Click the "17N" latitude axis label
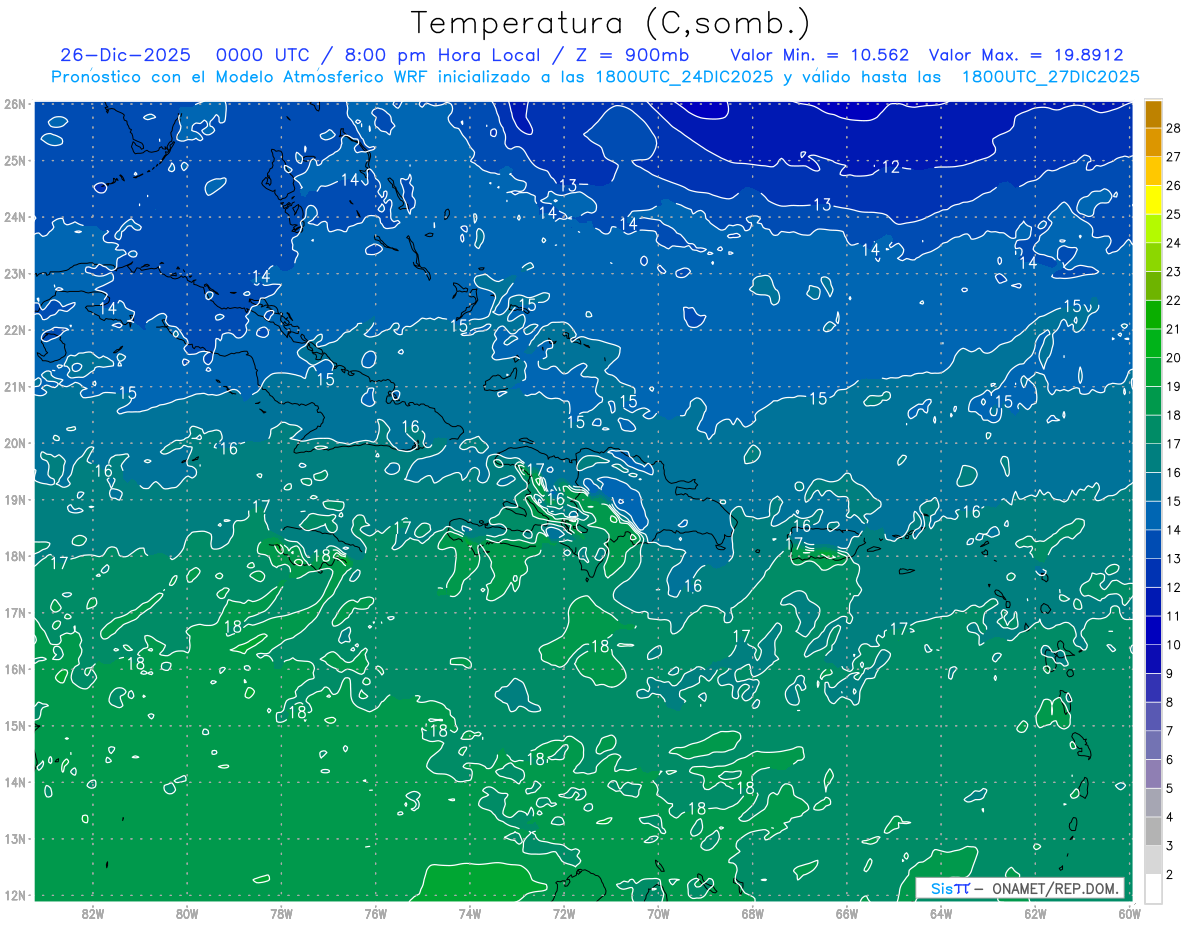The image size is (1200, 927). (x=14, y=612)
